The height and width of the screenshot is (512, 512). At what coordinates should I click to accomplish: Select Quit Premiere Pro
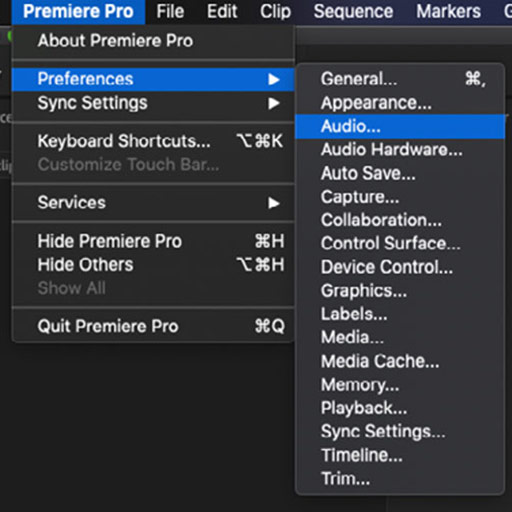pyautogui.click(x=153, y=326)
